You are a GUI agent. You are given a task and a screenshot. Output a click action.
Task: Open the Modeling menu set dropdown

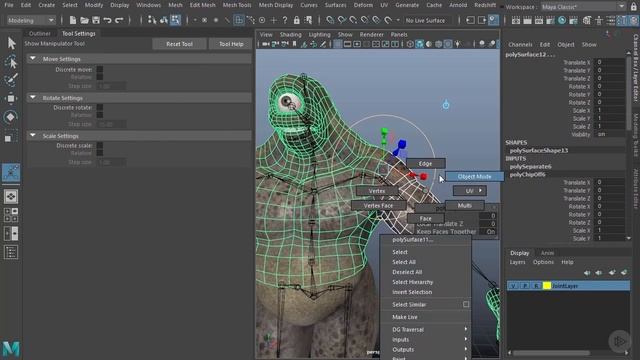(31, 20)
